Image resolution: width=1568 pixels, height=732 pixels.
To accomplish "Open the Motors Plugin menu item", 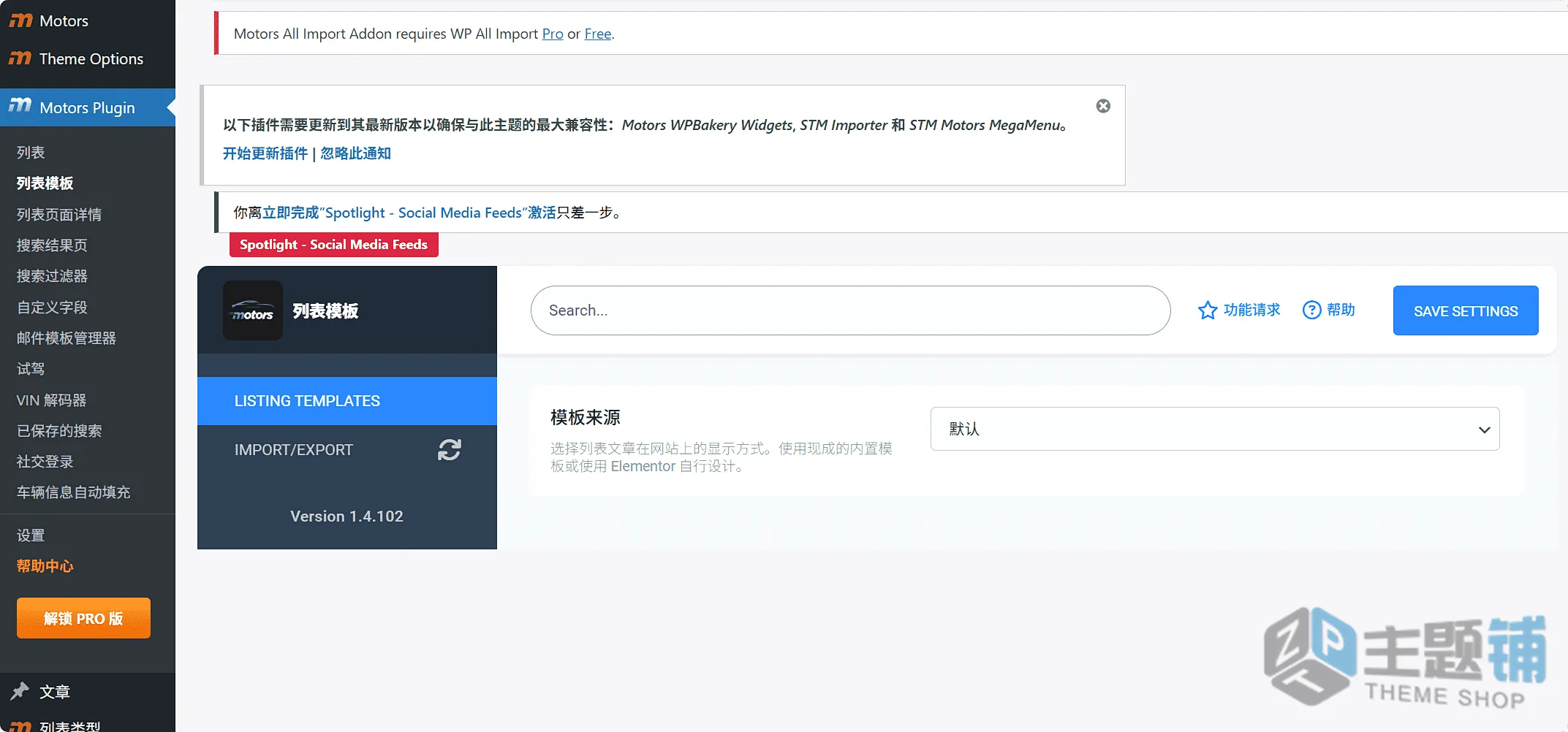I will coord(88,107).
